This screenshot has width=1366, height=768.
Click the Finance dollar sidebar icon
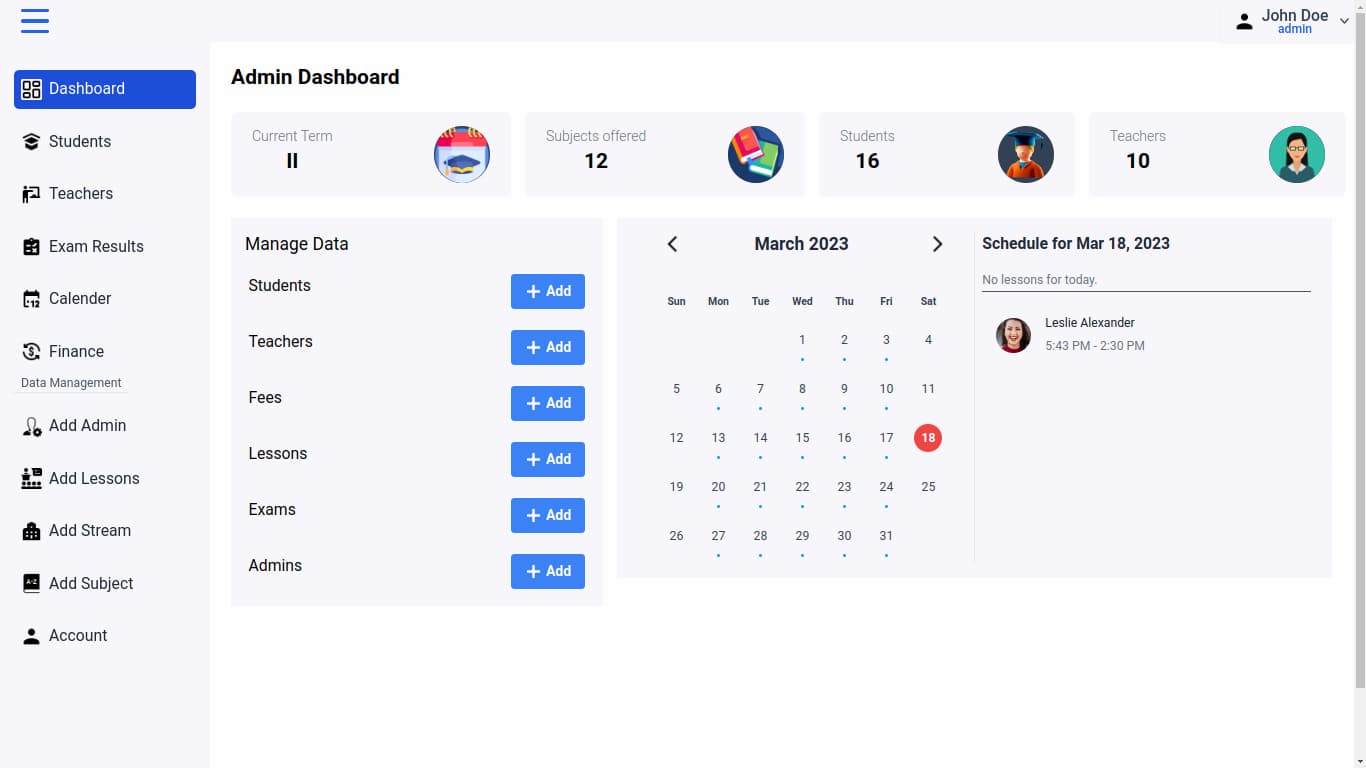31,352
